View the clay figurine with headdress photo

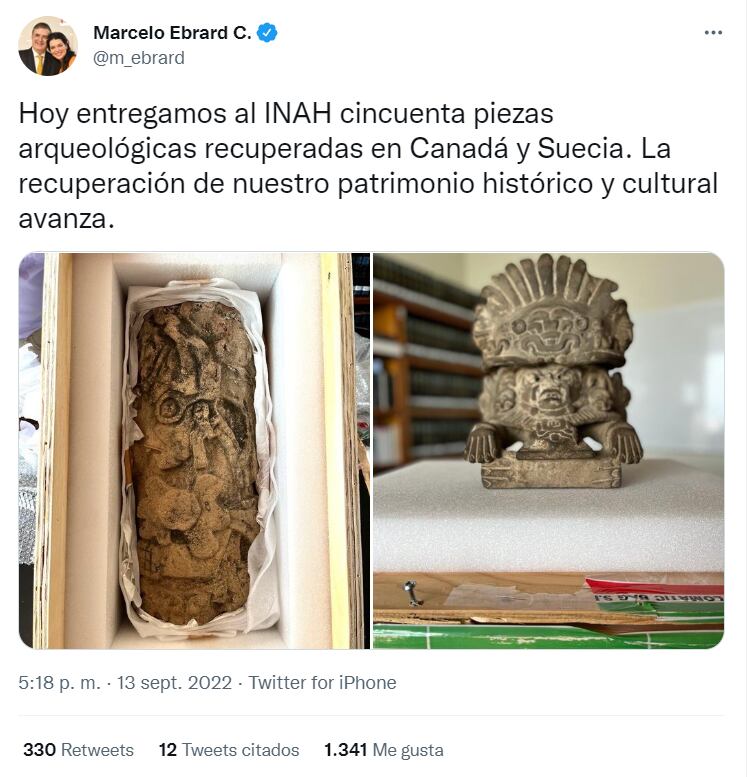point(549,450)
